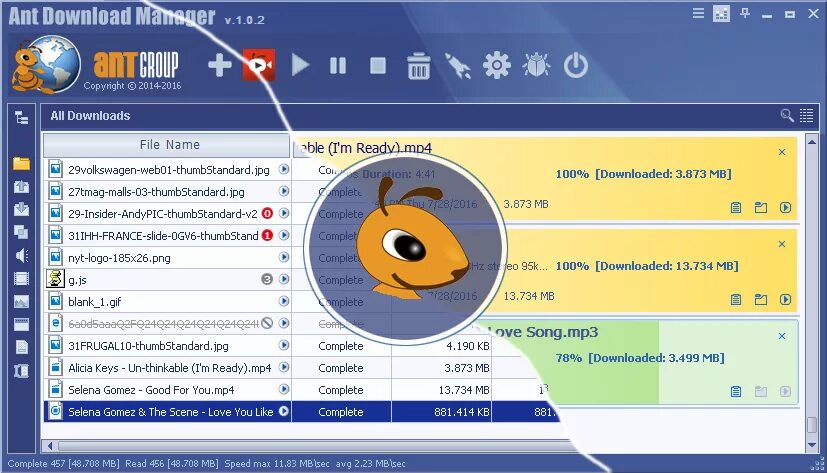Open search with the magnifier icon in the header
The width and height of the screenshot is (827, 473).
coord(787,115)
